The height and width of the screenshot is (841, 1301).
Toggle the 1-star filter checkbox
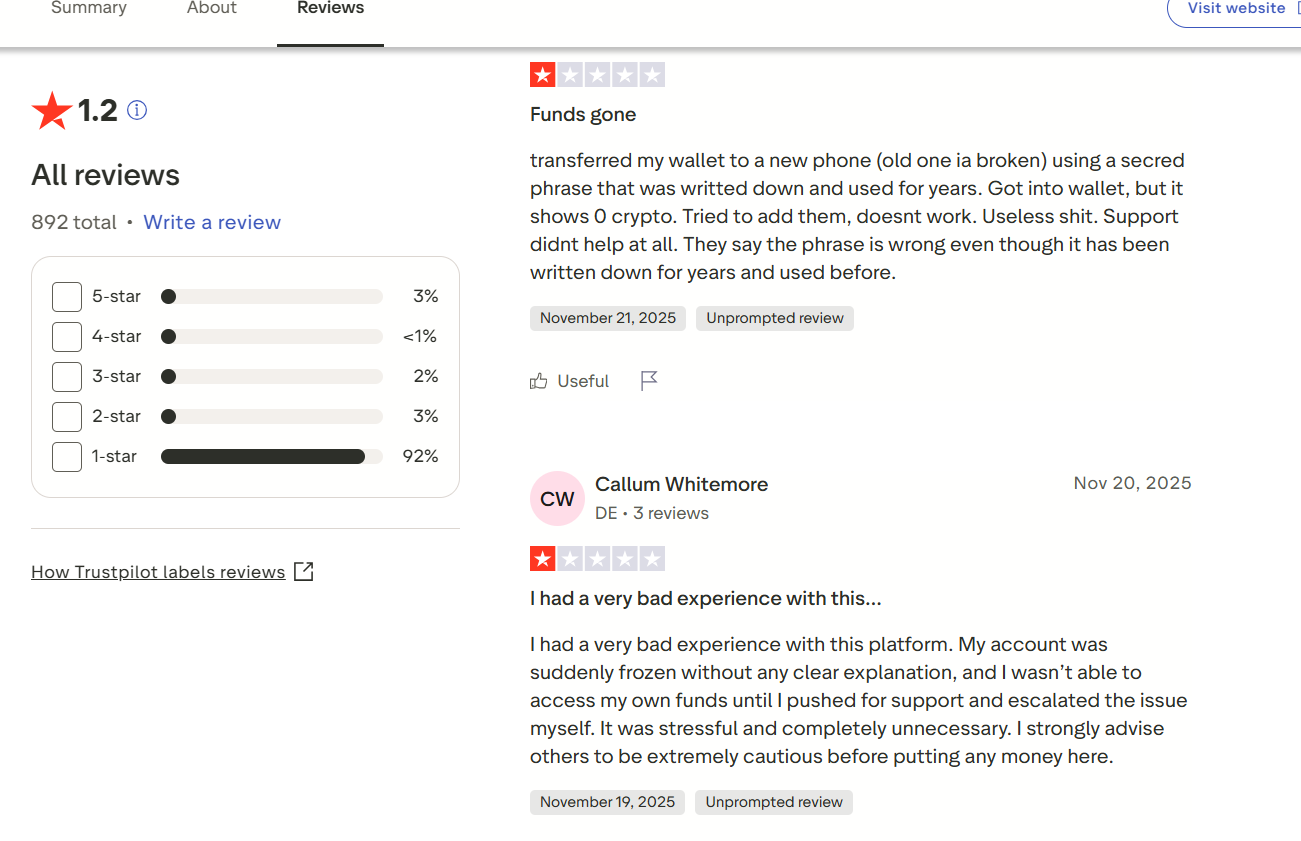pyautogui.click(x=67, y=457)
